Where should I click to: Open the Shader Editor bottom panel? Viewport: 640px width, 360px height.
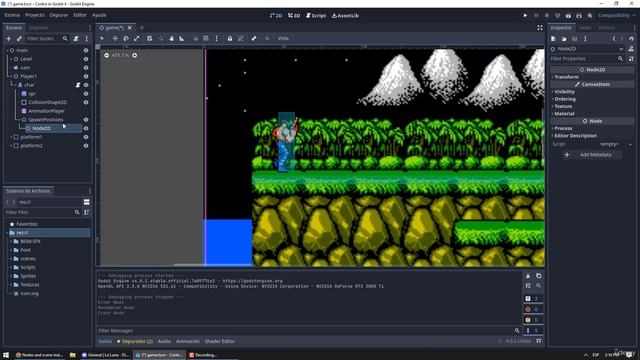click(x=220, y=341)
